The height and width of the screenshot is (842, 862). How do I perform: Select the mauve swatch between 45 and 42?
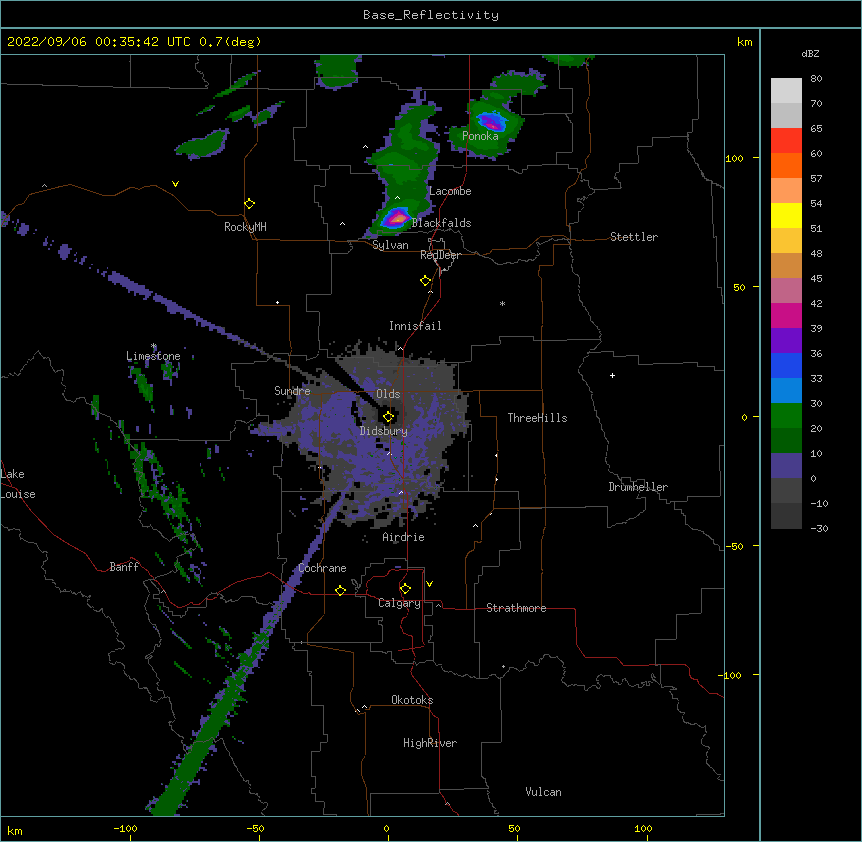(786, 290)
